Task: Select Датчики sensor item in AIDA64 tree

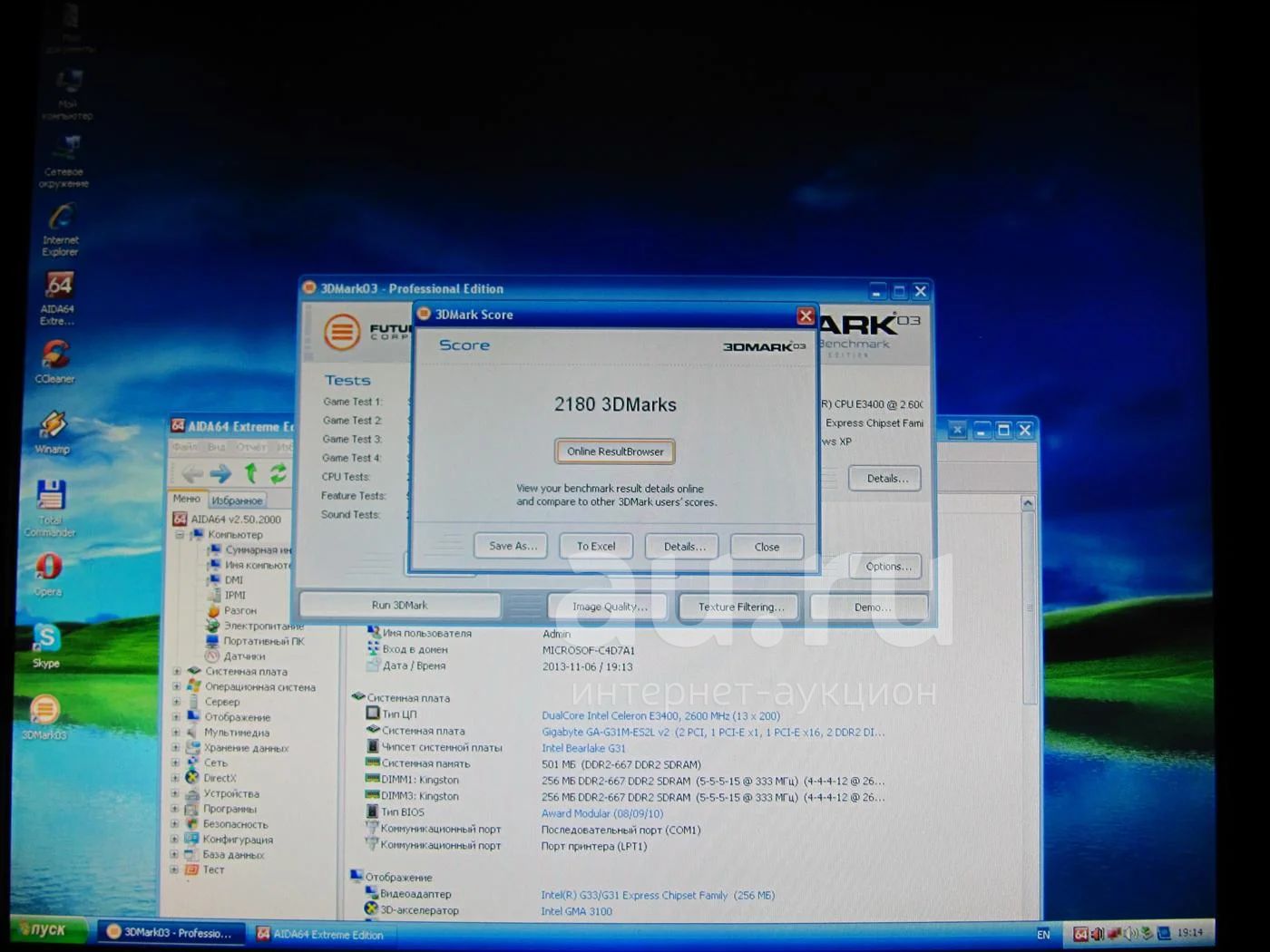Action: [235, 656]
